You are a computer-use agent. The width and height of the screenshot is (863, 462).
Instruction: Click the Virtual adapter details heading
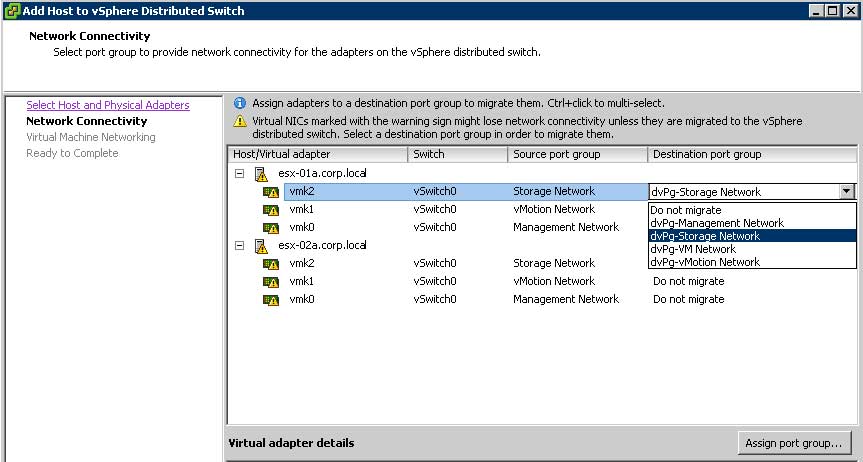(291, 443)
